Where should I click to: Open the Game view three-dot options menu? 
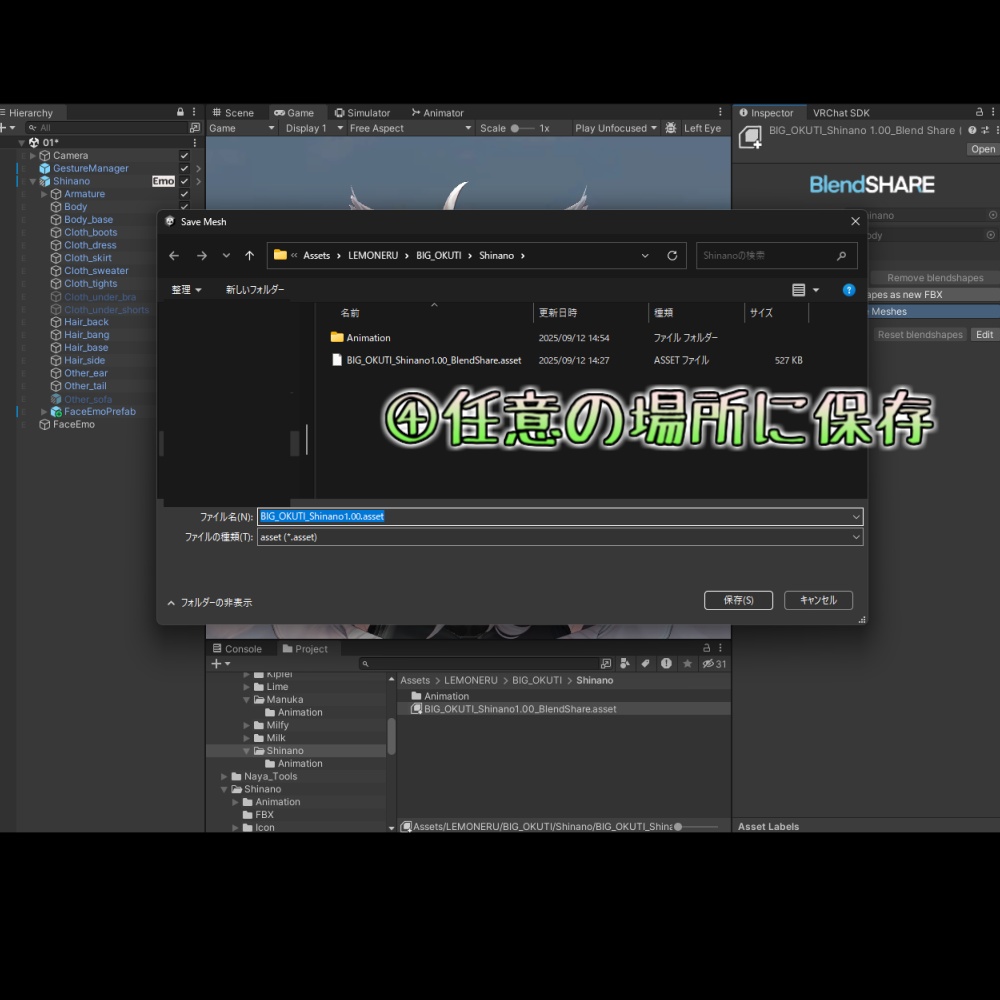[721, 112]
